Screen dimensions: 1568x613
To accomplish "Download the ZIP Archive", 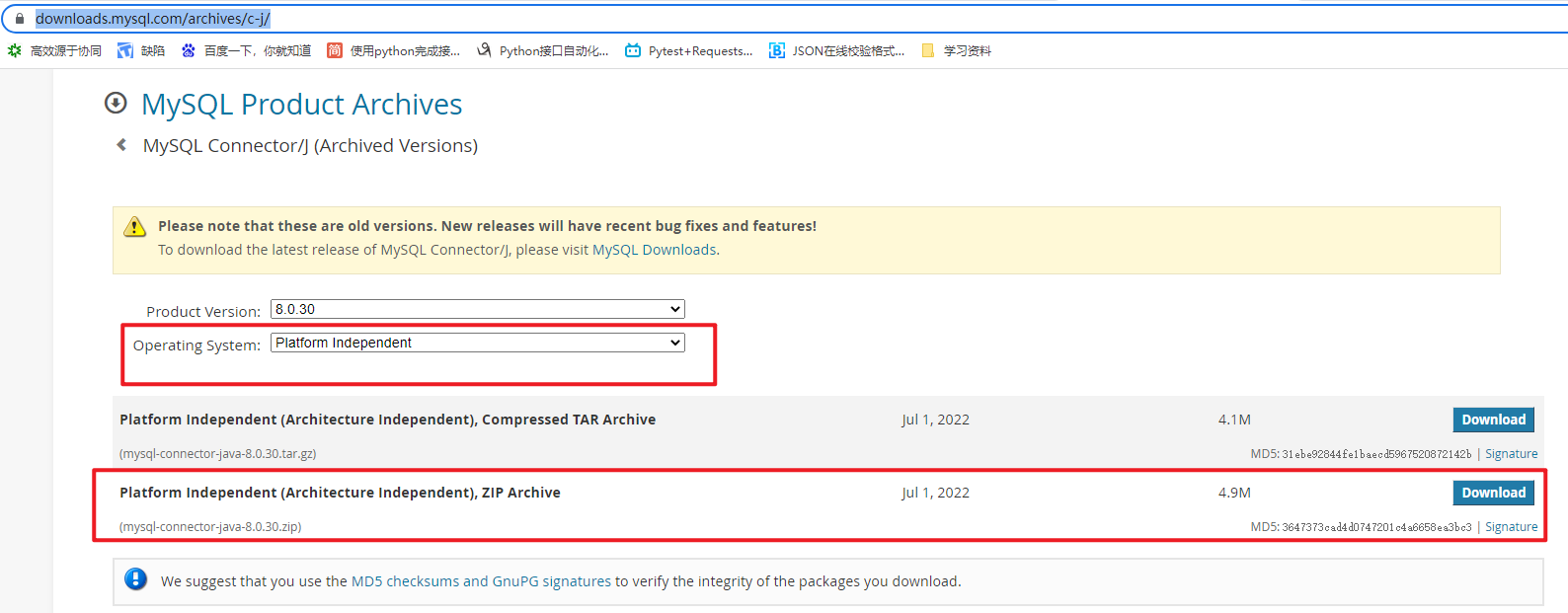I will point(1493,493).
